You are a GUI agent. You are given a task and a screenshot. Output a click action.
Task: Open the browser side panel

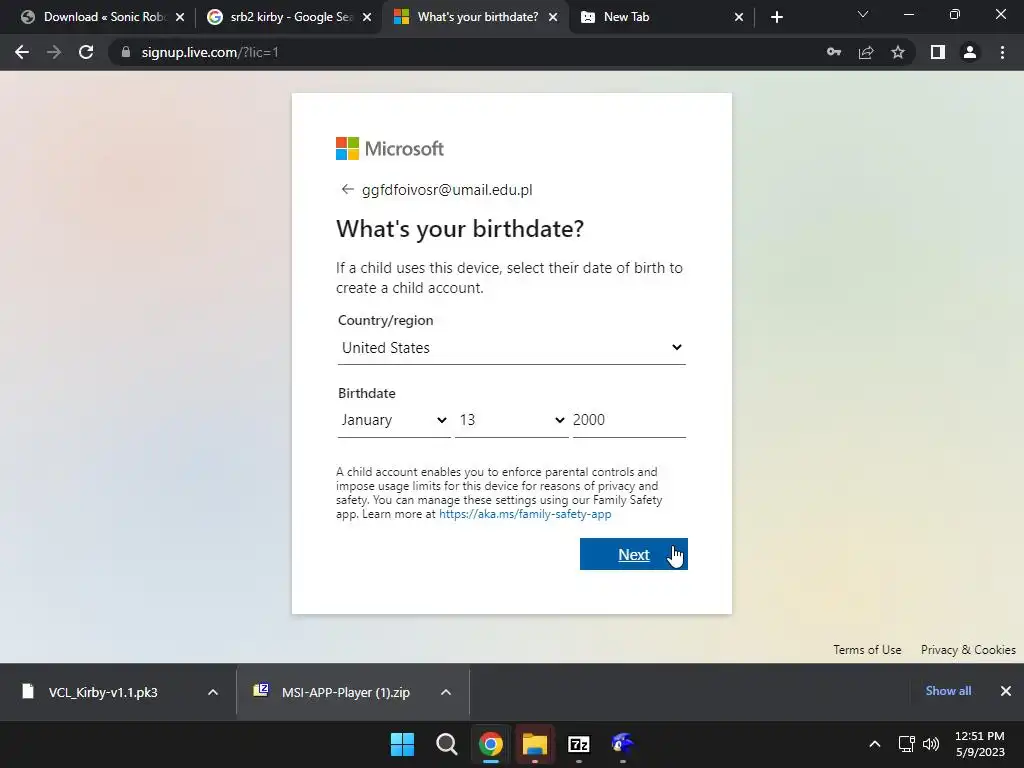938,52
